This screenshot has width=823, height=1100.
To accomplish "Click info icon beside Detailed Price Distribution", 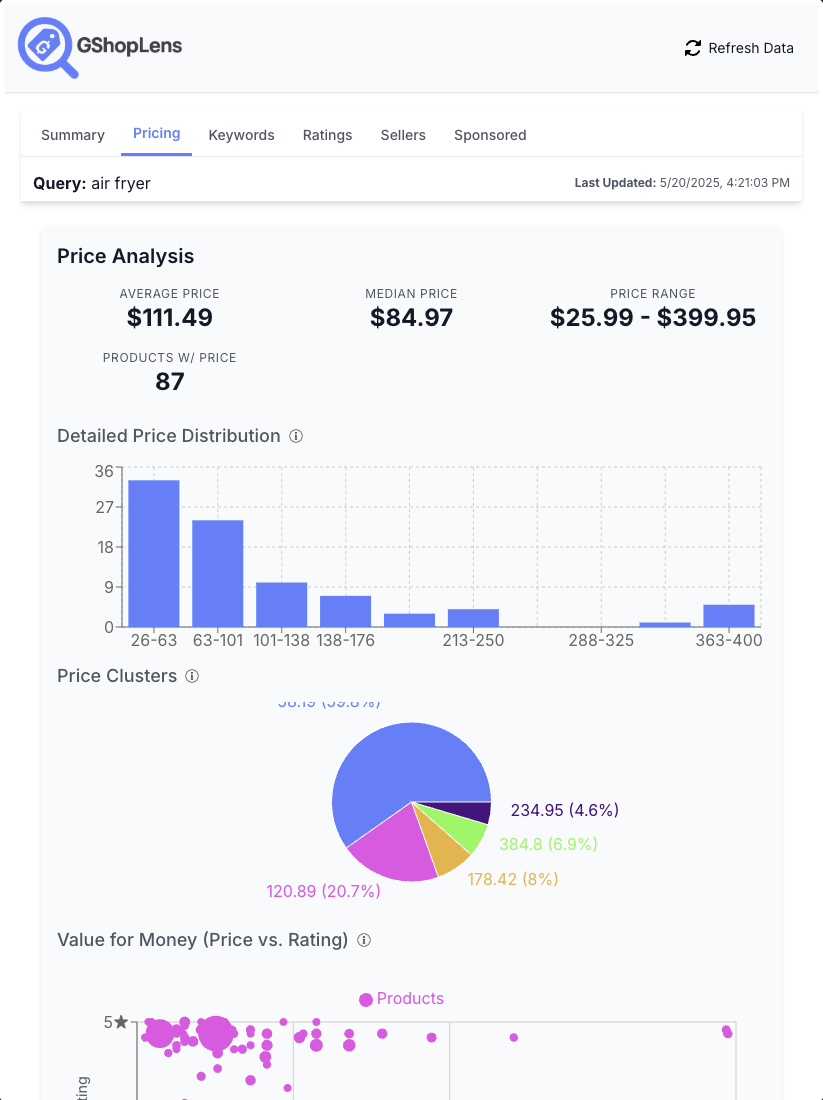I will click(296, 436).
